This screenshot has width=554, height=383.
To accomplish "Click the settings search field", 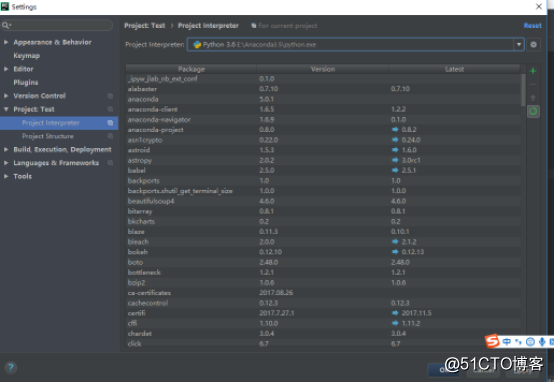I will coord(57,25).
